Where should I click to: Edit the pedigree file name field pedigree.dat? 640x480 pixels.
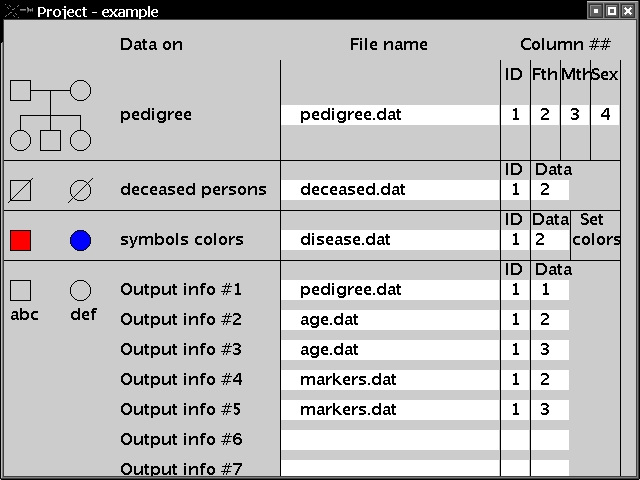point(390,115)
